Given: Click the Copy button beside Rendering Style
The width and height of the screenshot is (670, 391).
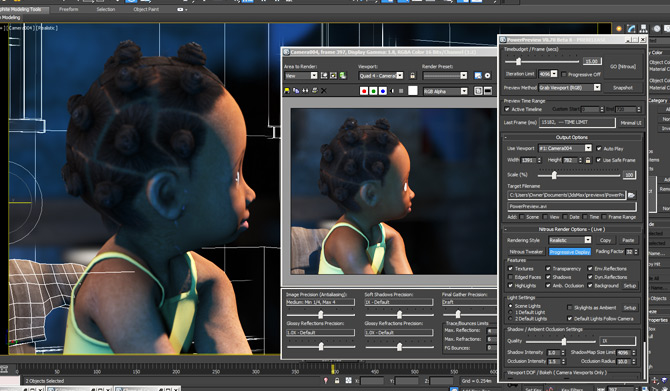Looking at the screenshot, I should 605,240.
